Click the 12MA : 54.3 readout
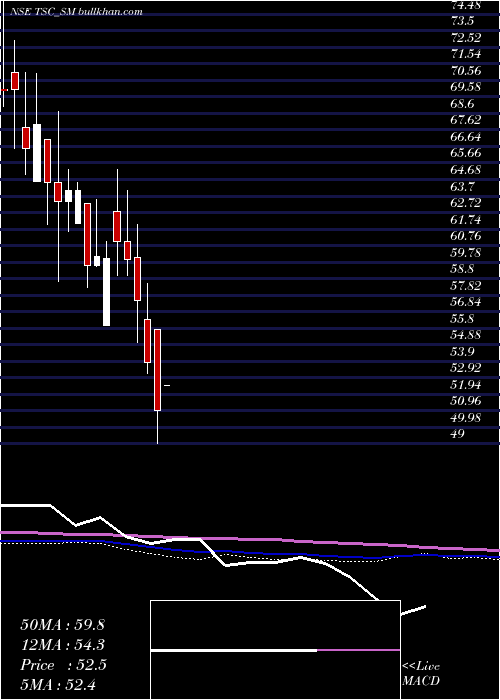500x700 pixels. point(62,645)
